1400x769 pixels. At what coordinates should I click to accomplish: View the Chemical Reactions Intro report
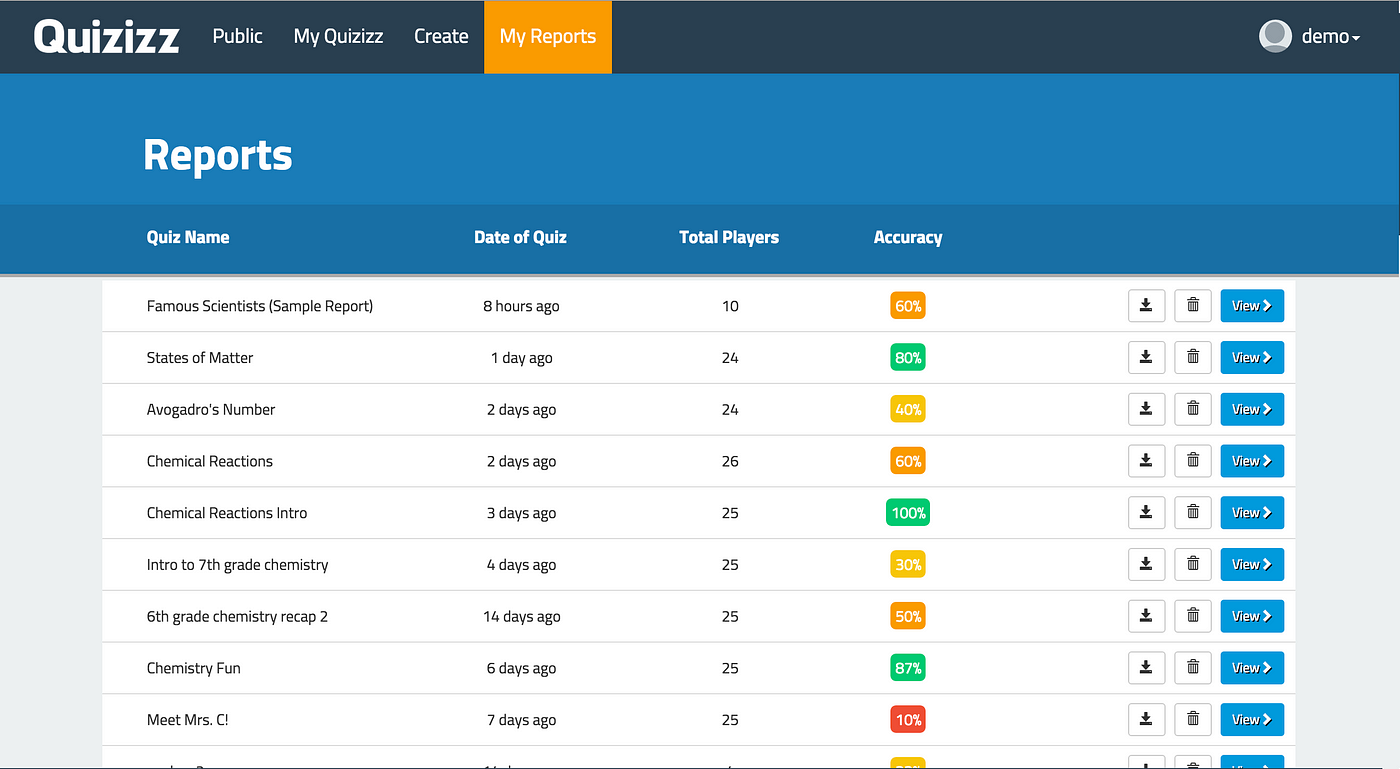click(1252, 513)
